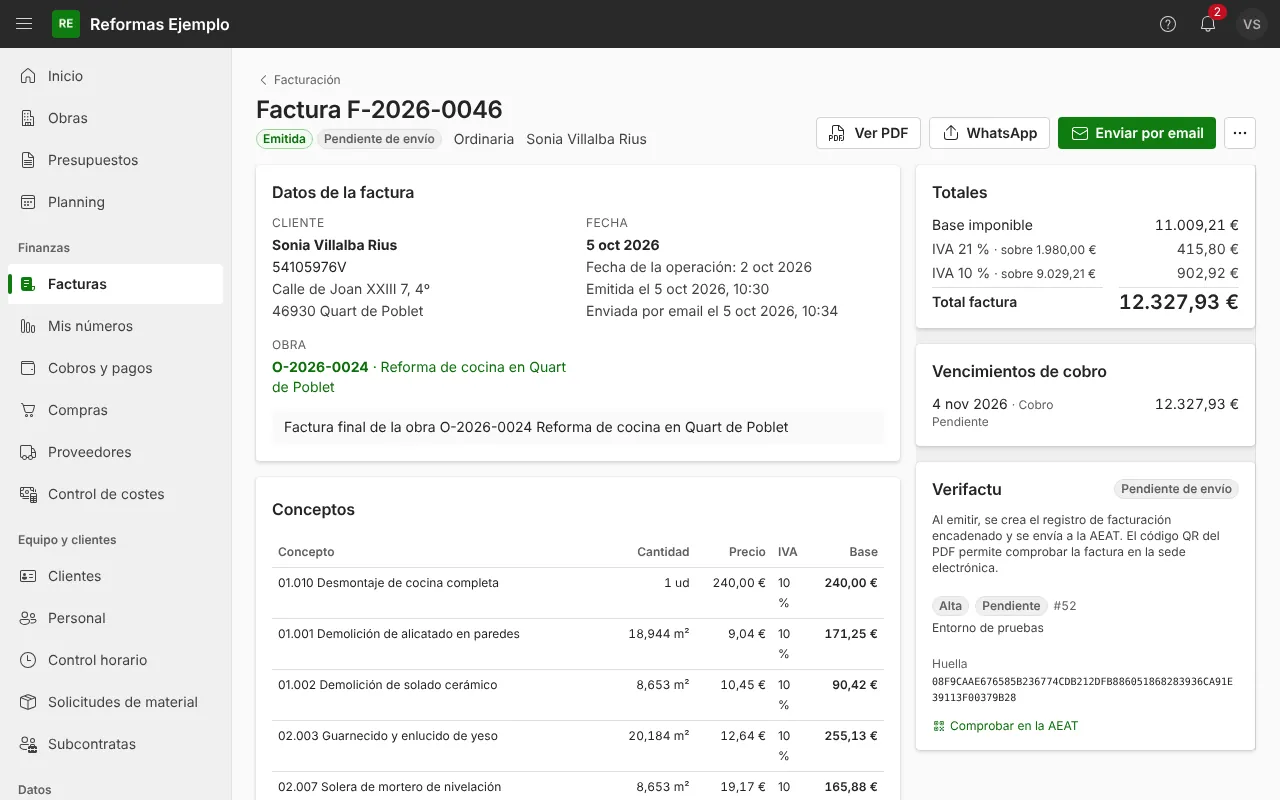Click the green RE company logo

point(65,24)
